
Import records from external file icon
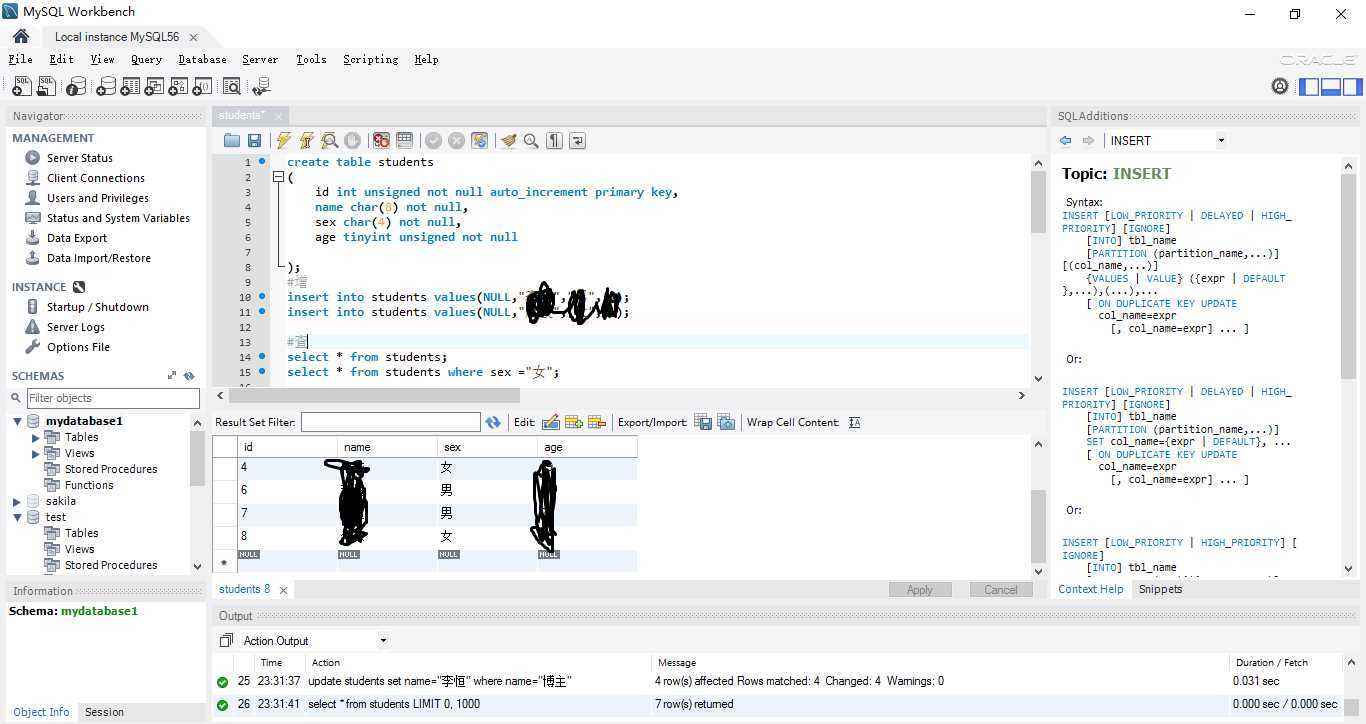726,422
